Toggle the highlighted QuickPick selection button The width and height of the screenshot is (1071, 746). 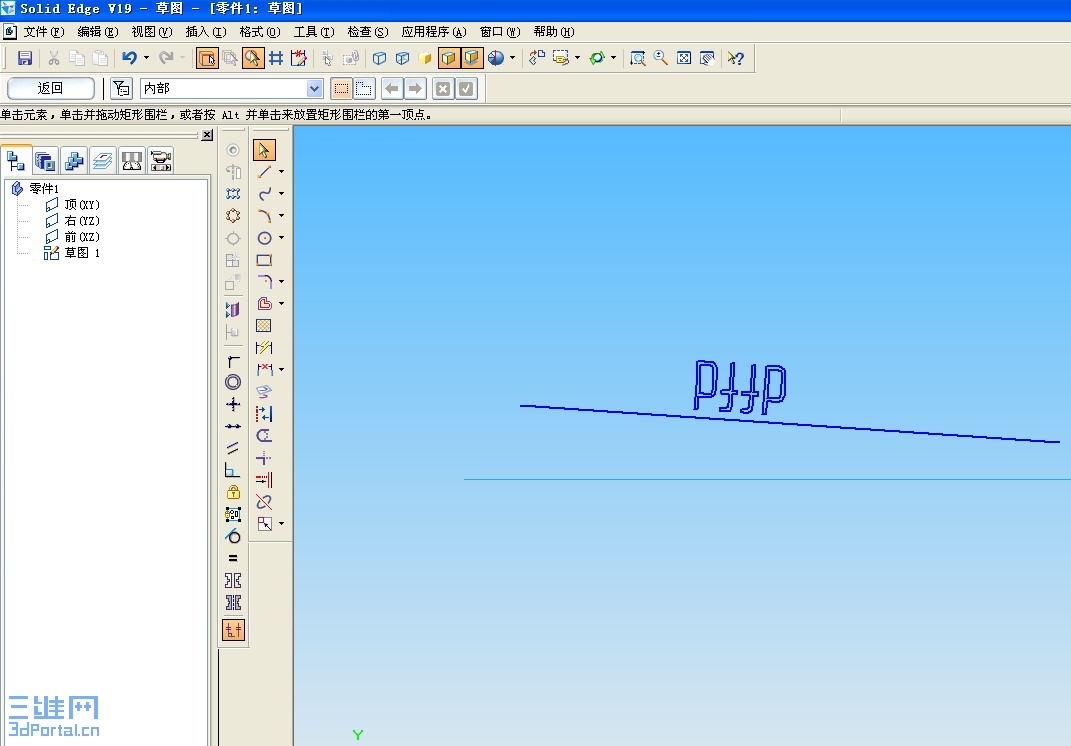point(253,58)
